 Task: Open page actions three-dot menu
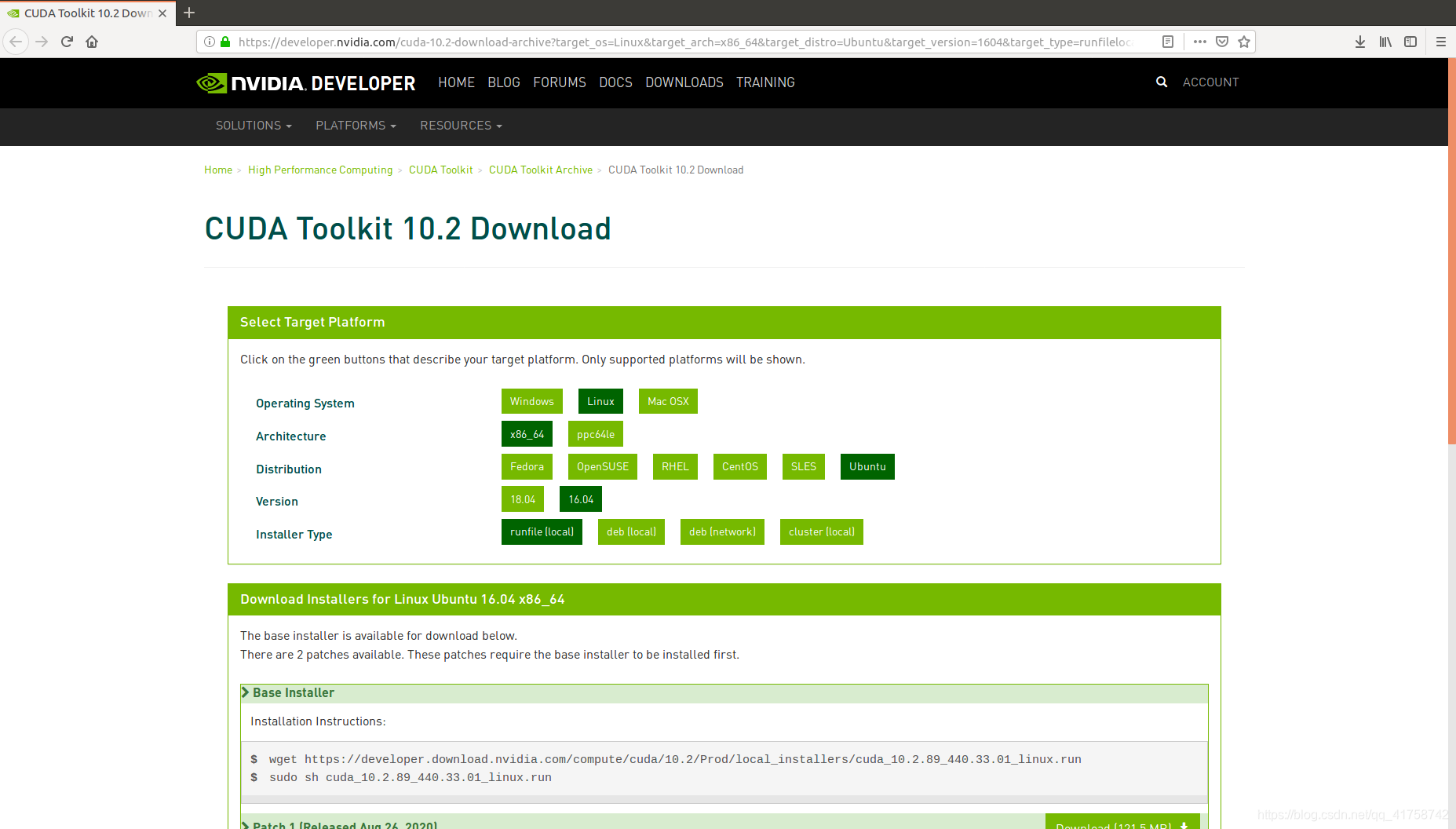click(x=1199, y=42)
